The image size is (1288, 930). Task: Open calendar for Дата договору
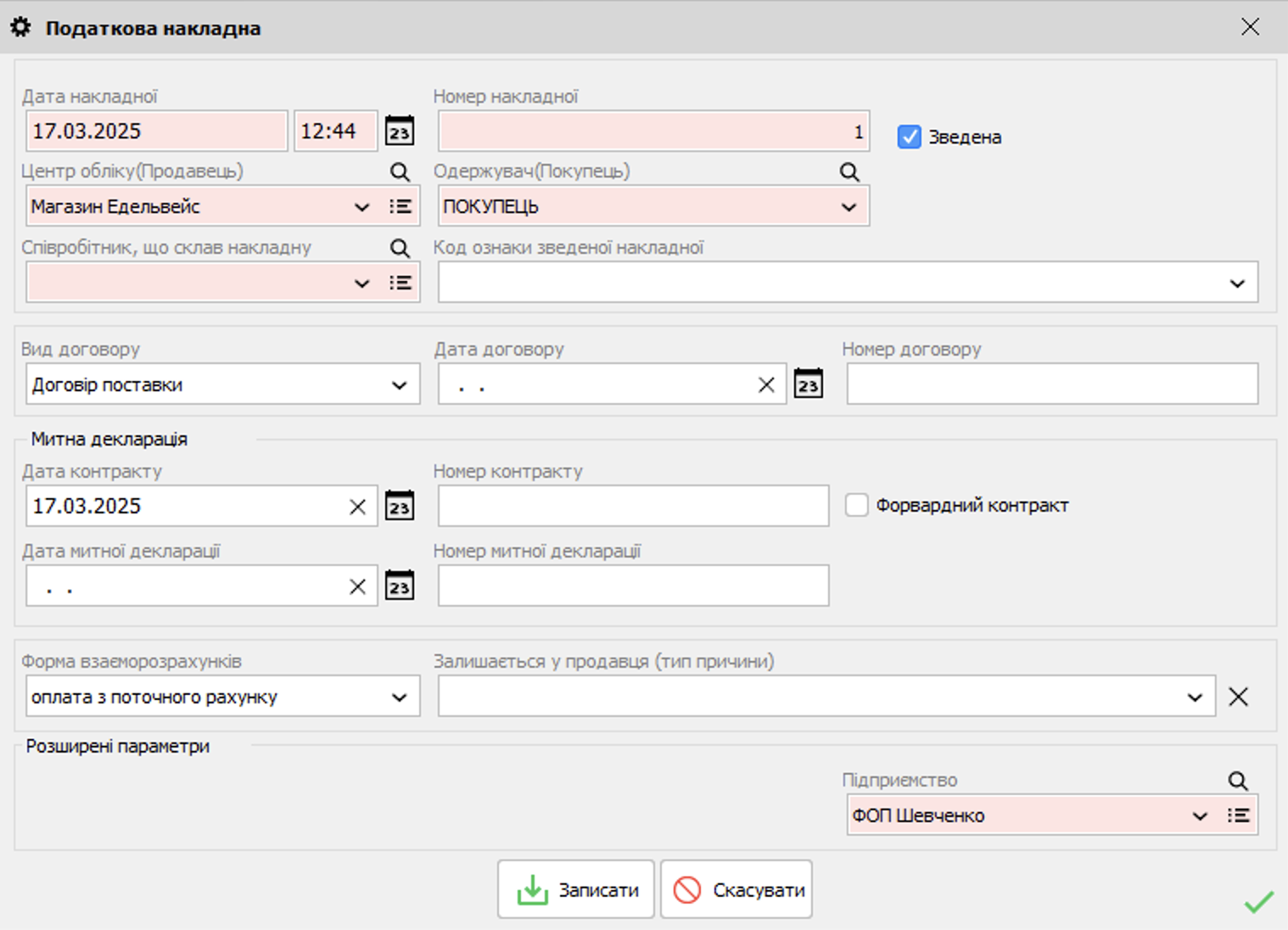click(808, 384)
